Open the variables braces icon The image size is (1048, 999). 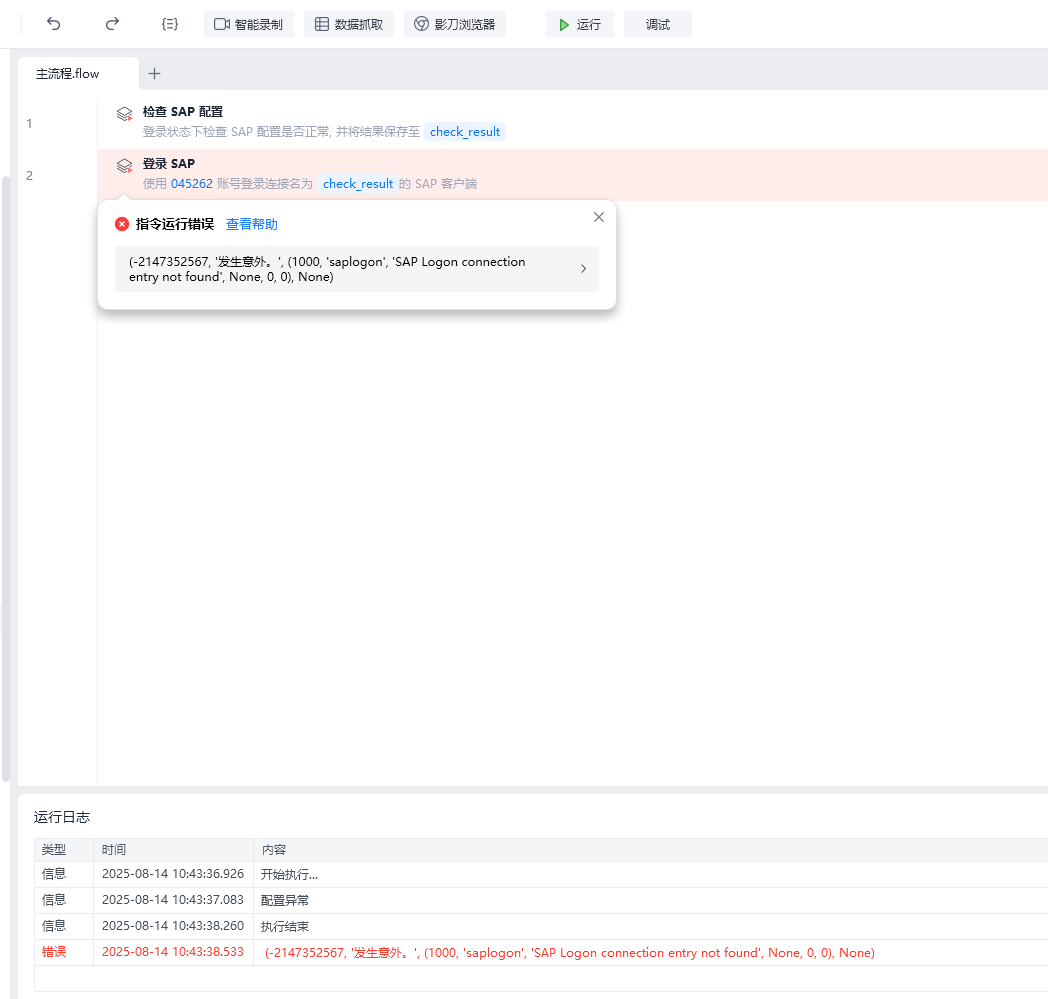pos(170,24)
